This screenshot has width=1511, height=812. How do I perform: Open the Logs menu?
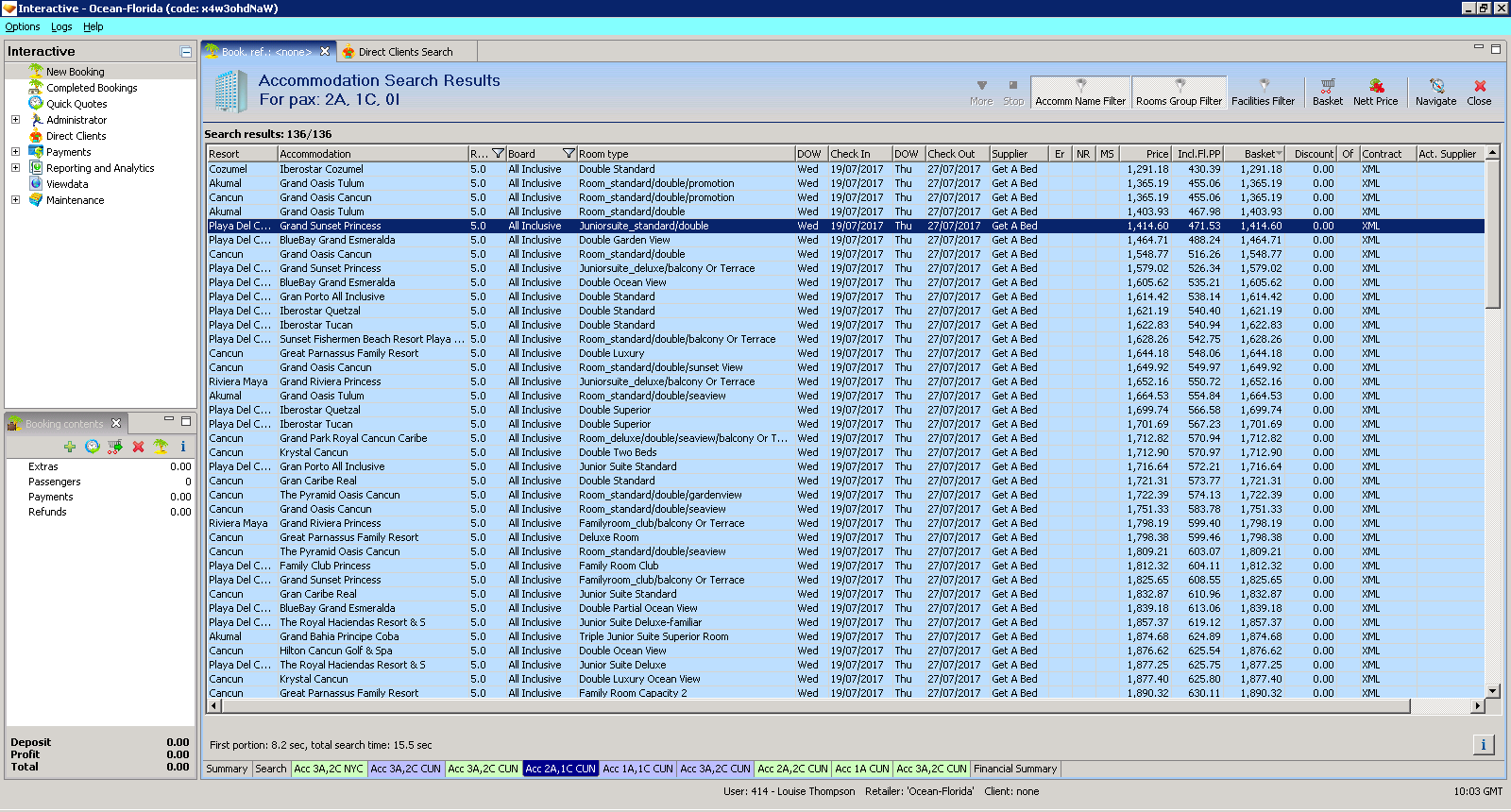[61, 27]
